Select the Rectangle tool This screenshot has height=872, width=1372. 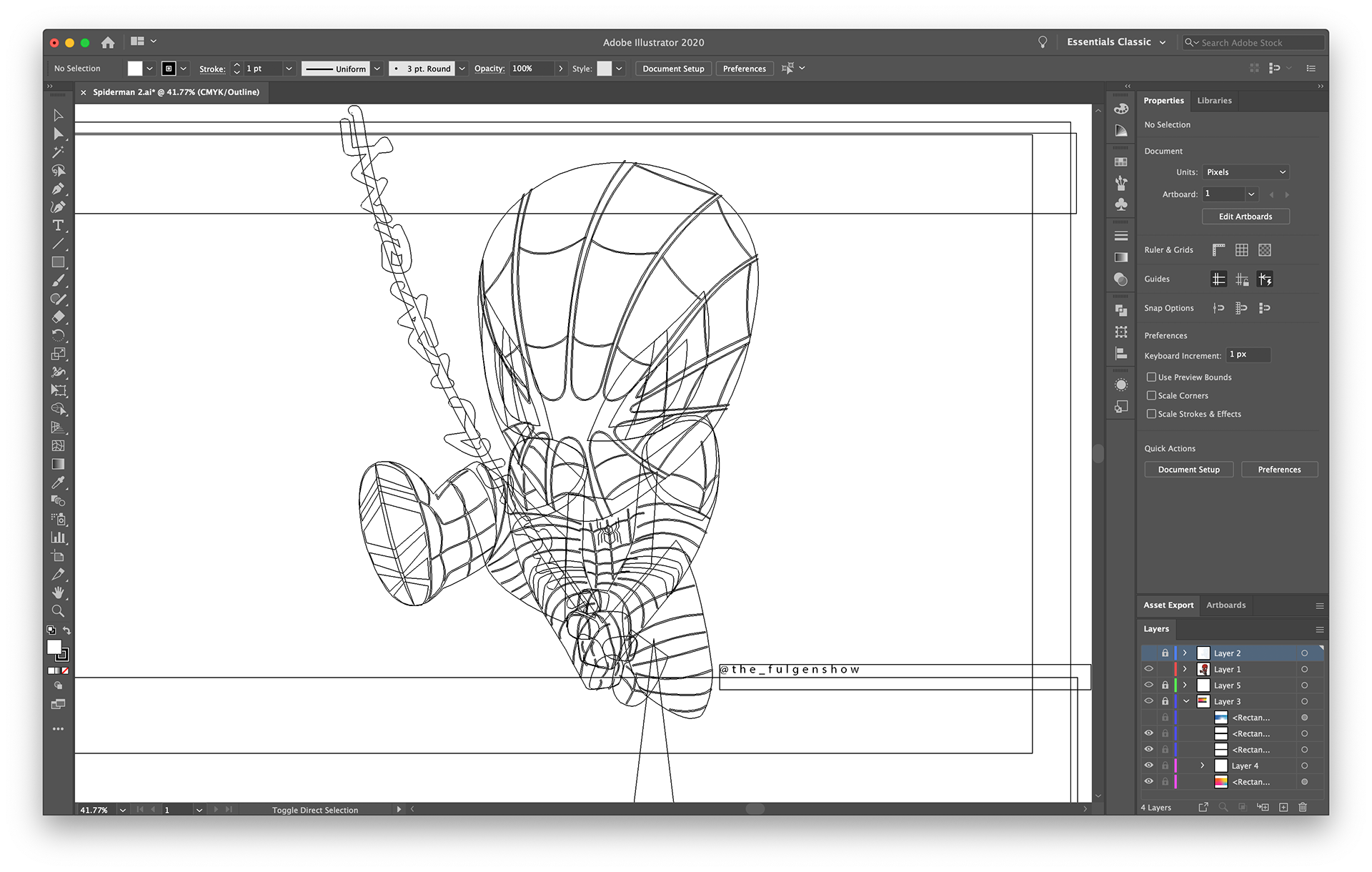[x=58, y=262]
